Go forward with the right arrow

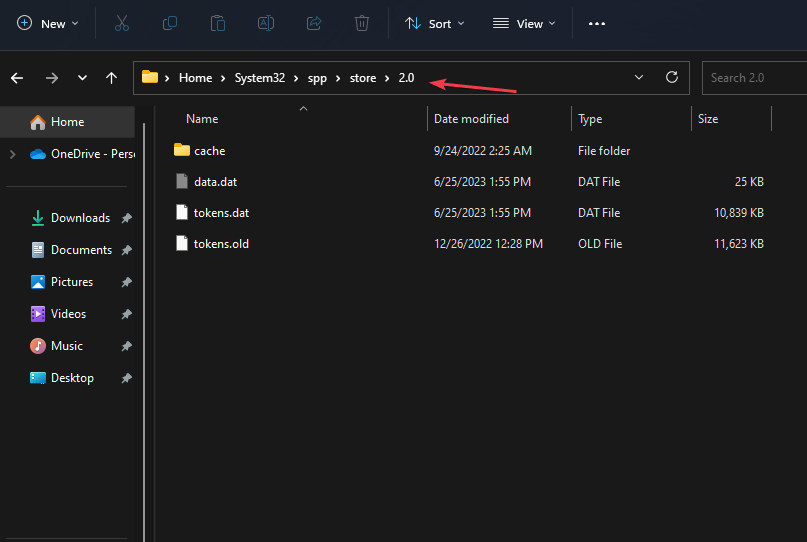point(51,78)
